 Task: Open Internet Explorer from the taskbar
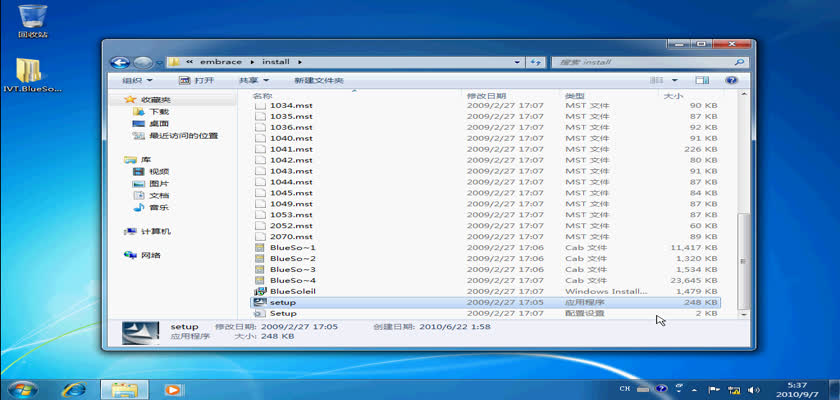point(73,389)
